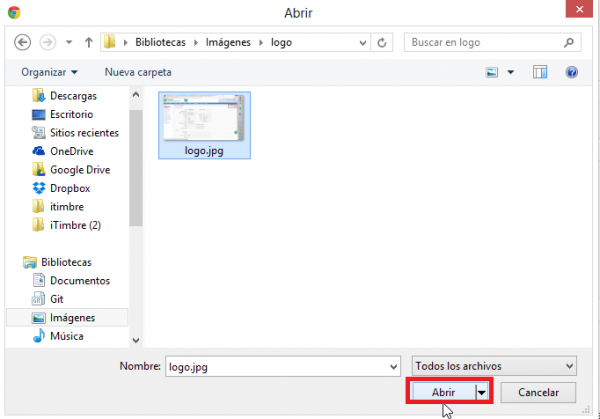Click the Música note icon
The width and height of the screenshot is (600, 419).
click(39, 336)
